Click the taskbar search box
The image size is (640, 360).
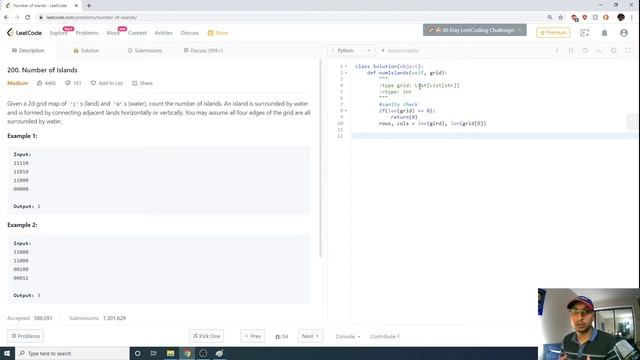pyautogui.click(x=72, y=353)
